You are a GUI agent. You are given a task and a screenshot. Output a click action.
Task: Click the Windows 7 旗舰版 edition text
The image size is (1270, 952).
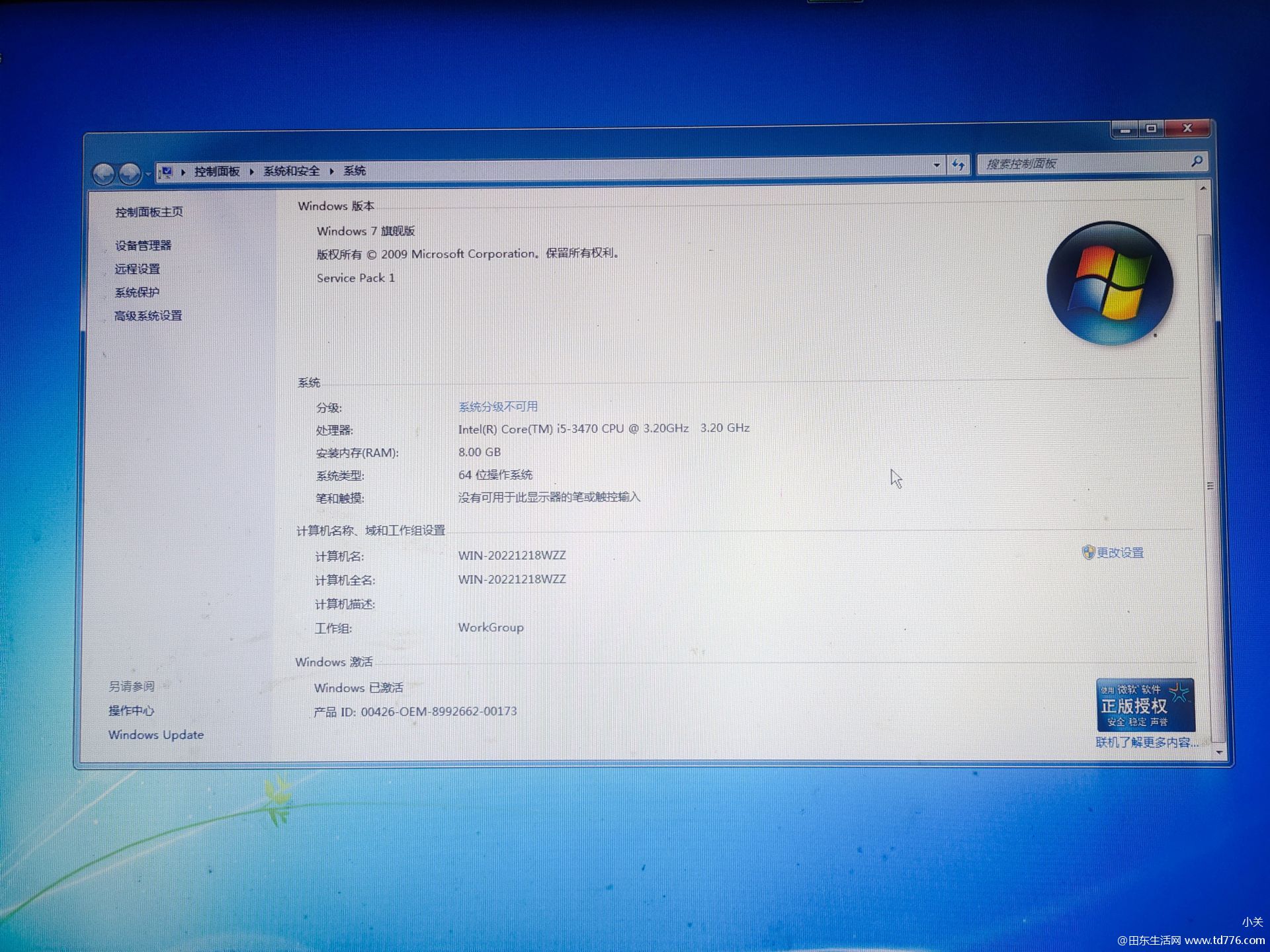click(366, 231)
